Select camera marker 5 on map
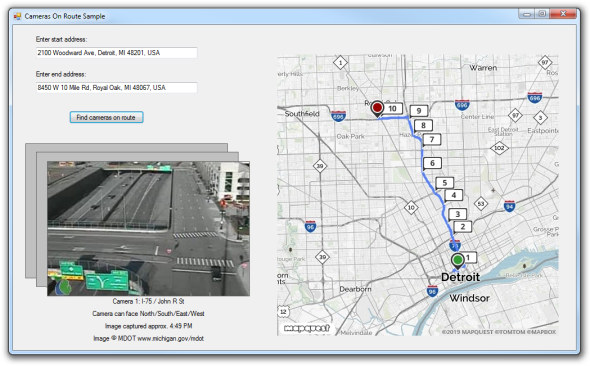This screenshot has width=590, height=366. [444, 183]
